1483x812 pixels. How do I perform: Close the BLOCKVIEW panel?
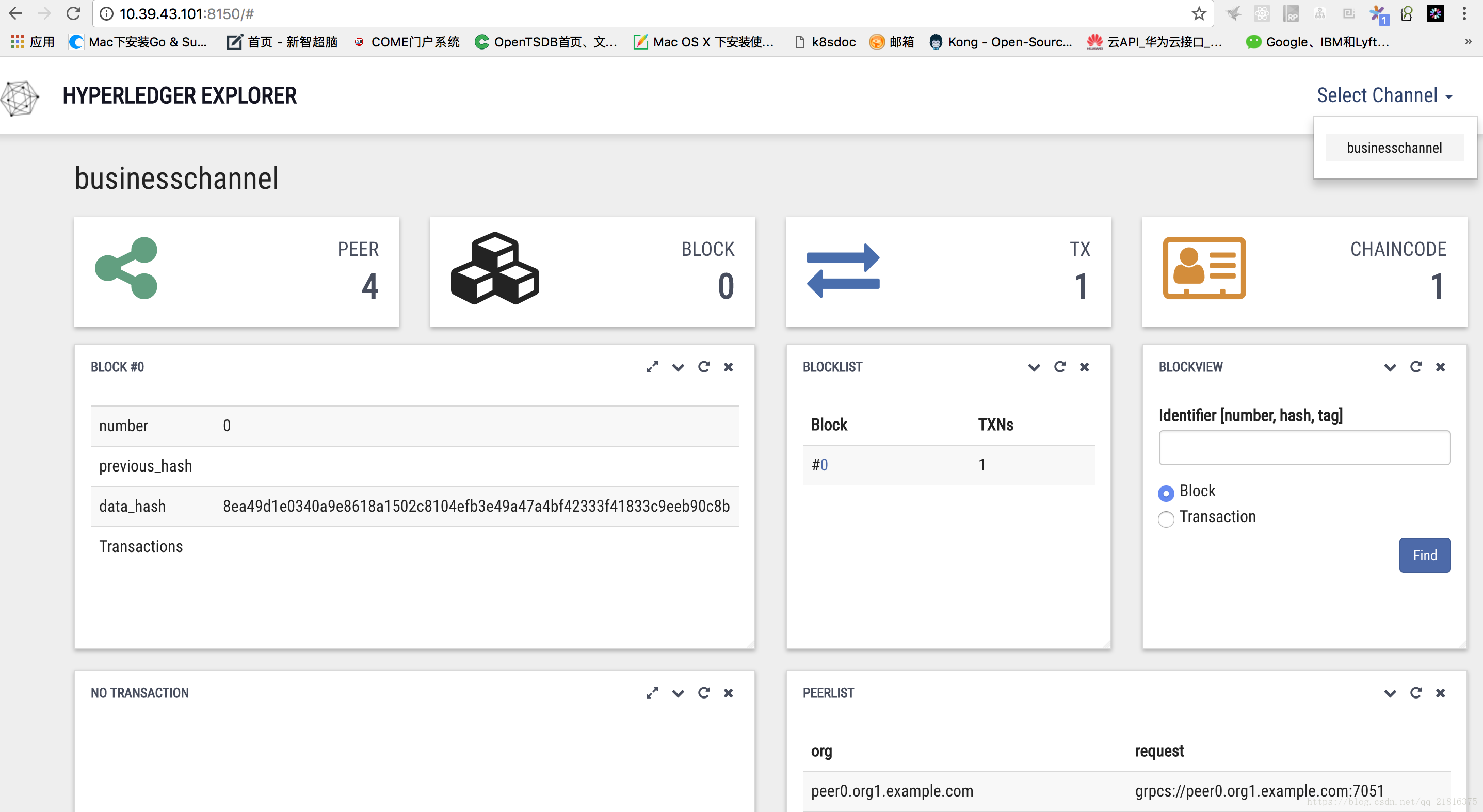[1440, 367]
